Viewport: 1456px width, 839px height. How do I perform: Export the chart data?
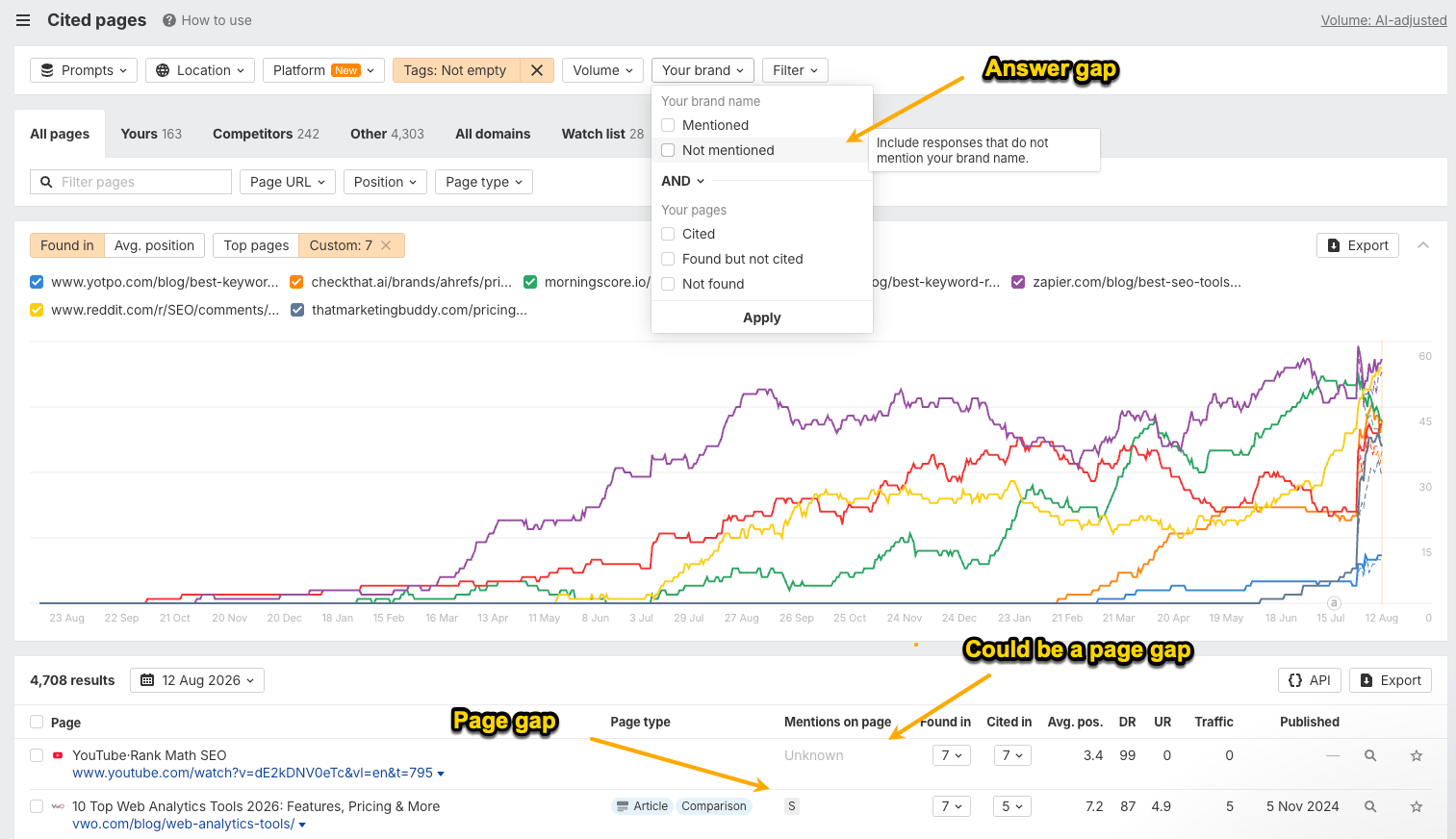click(x=1358, y=245)
